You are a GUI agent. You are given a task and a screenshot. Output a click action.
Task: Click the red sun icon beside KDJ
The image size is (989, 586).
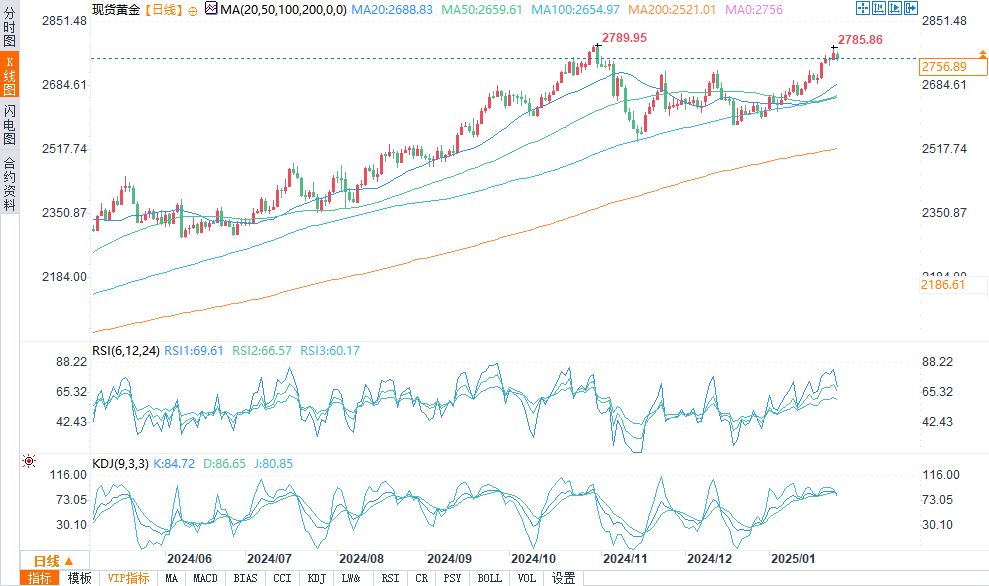(x=28, y=461)
